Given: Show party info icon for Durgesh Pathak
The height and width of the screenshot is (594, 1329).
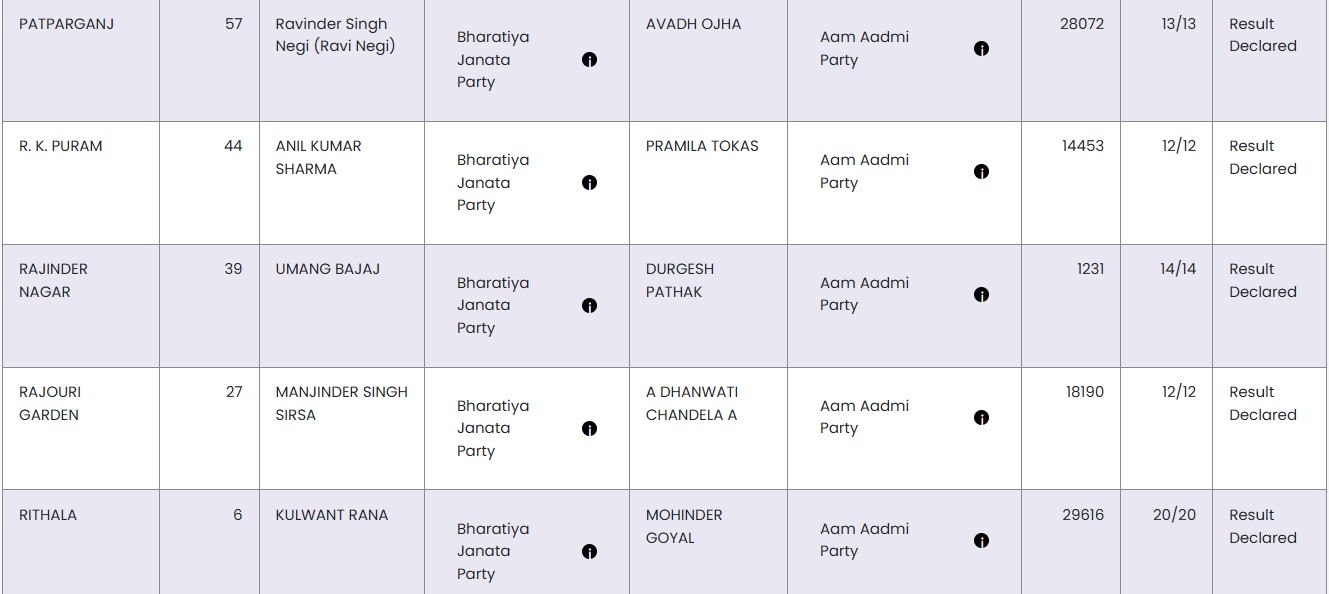Looking at the screenshot, I should coord(982,295).
